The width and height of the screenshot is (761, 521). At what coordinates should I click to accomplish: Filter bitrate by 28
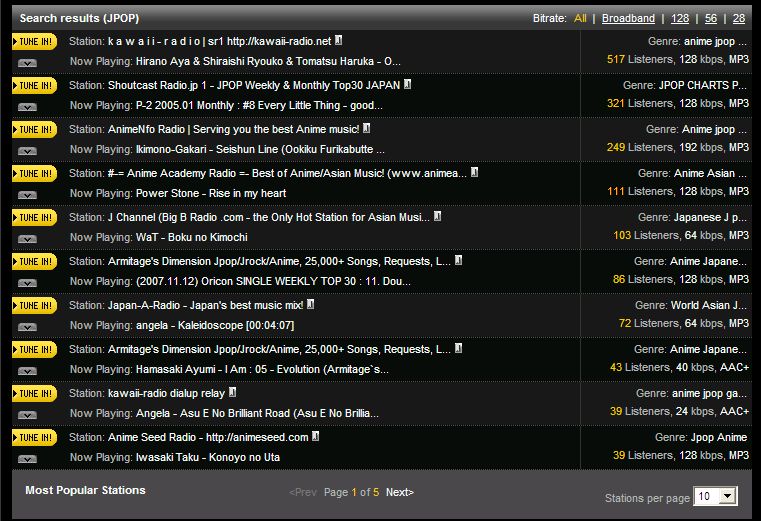pyautogui.click(x=739, y=18)
